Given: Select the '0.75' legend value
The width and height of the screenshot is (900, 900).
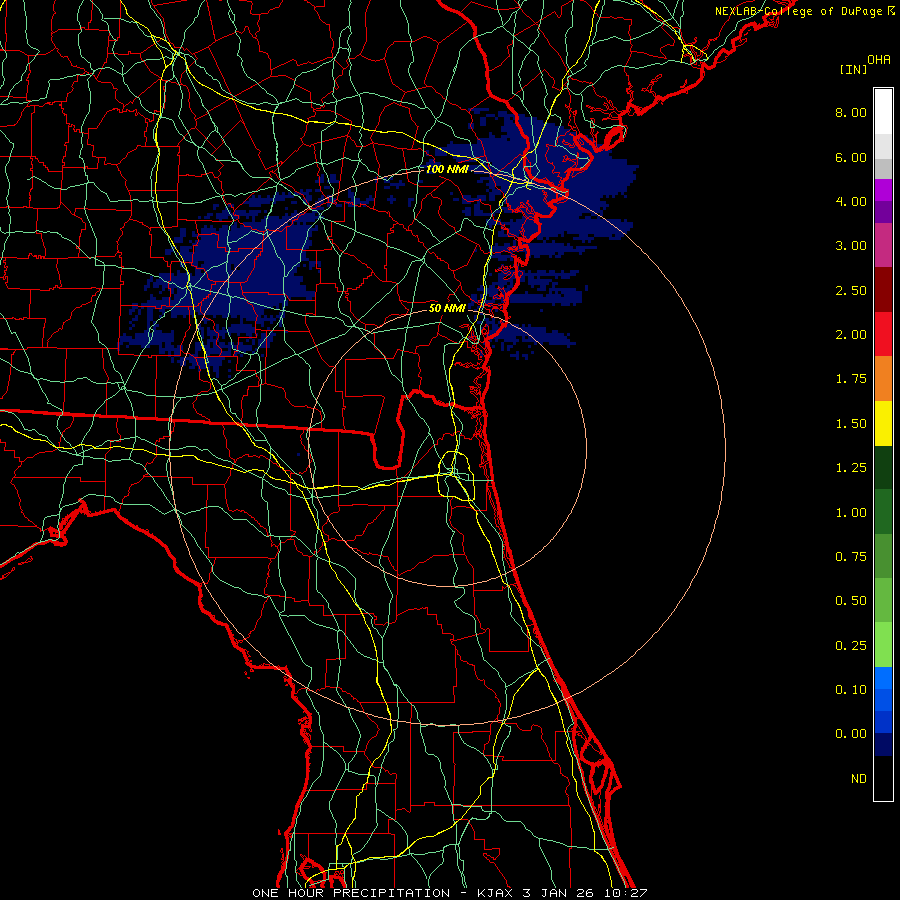Looking at the screenshot, I should [851, 557].
